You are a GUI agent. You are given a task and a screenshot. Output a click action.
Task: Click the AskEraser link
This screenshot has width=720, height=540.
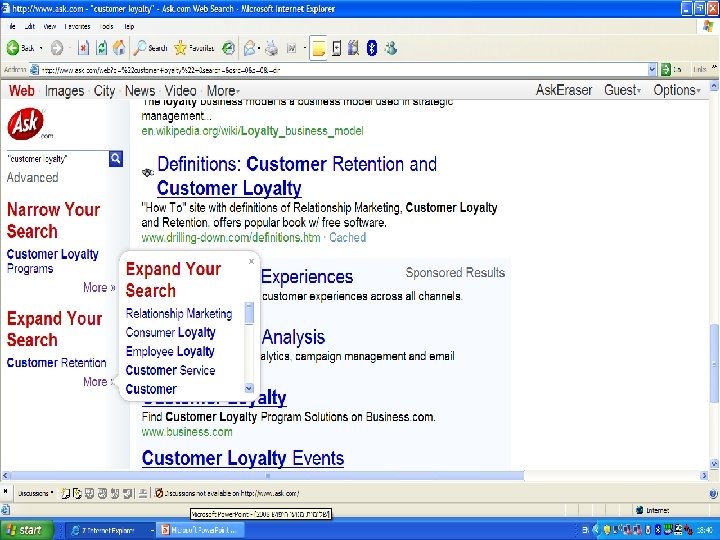(x=564, y=90)
